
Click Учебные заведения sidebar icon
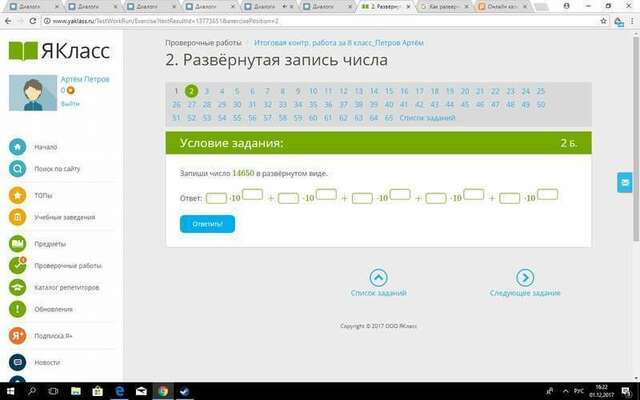click(18, 217)
